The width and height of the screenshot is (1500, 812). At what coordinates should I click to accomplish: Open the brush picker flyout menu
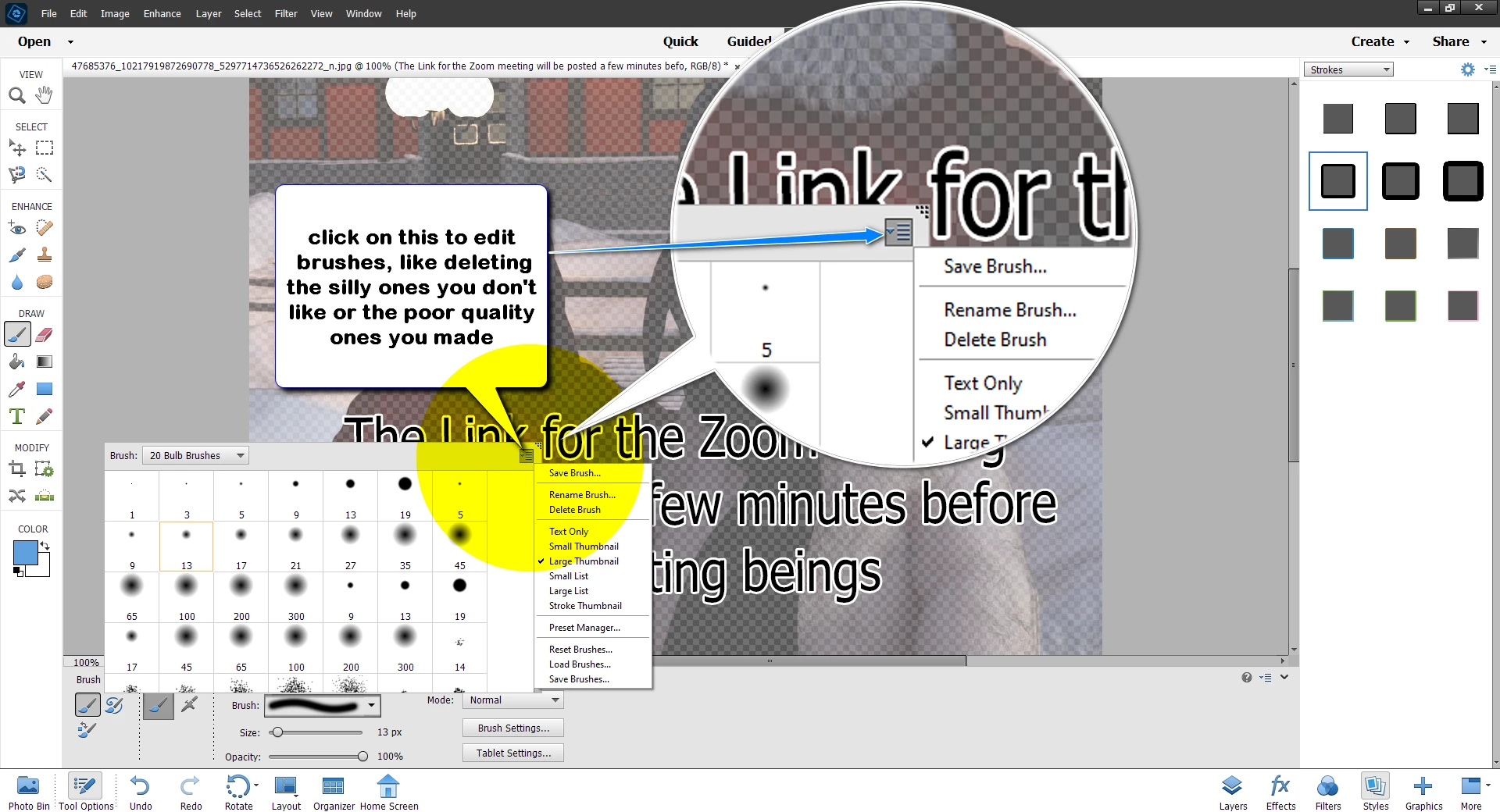527,456
